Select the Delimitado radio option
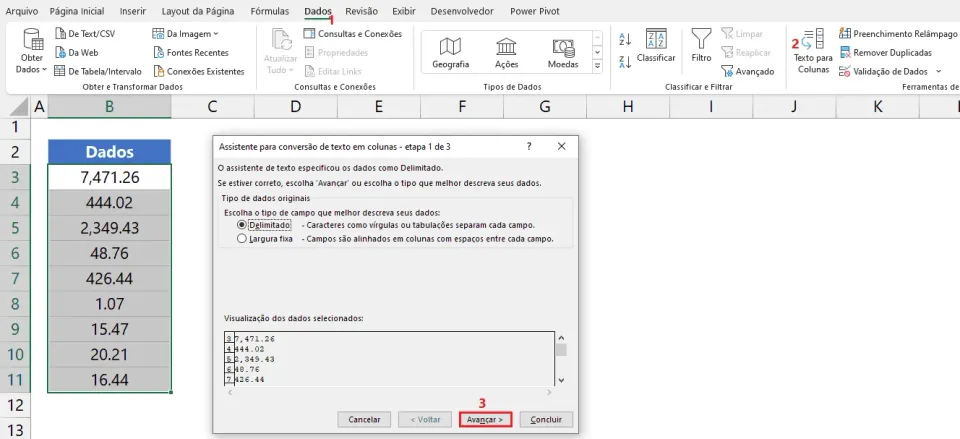The width and height of the screenshot is (960, 439). point(242,225)
